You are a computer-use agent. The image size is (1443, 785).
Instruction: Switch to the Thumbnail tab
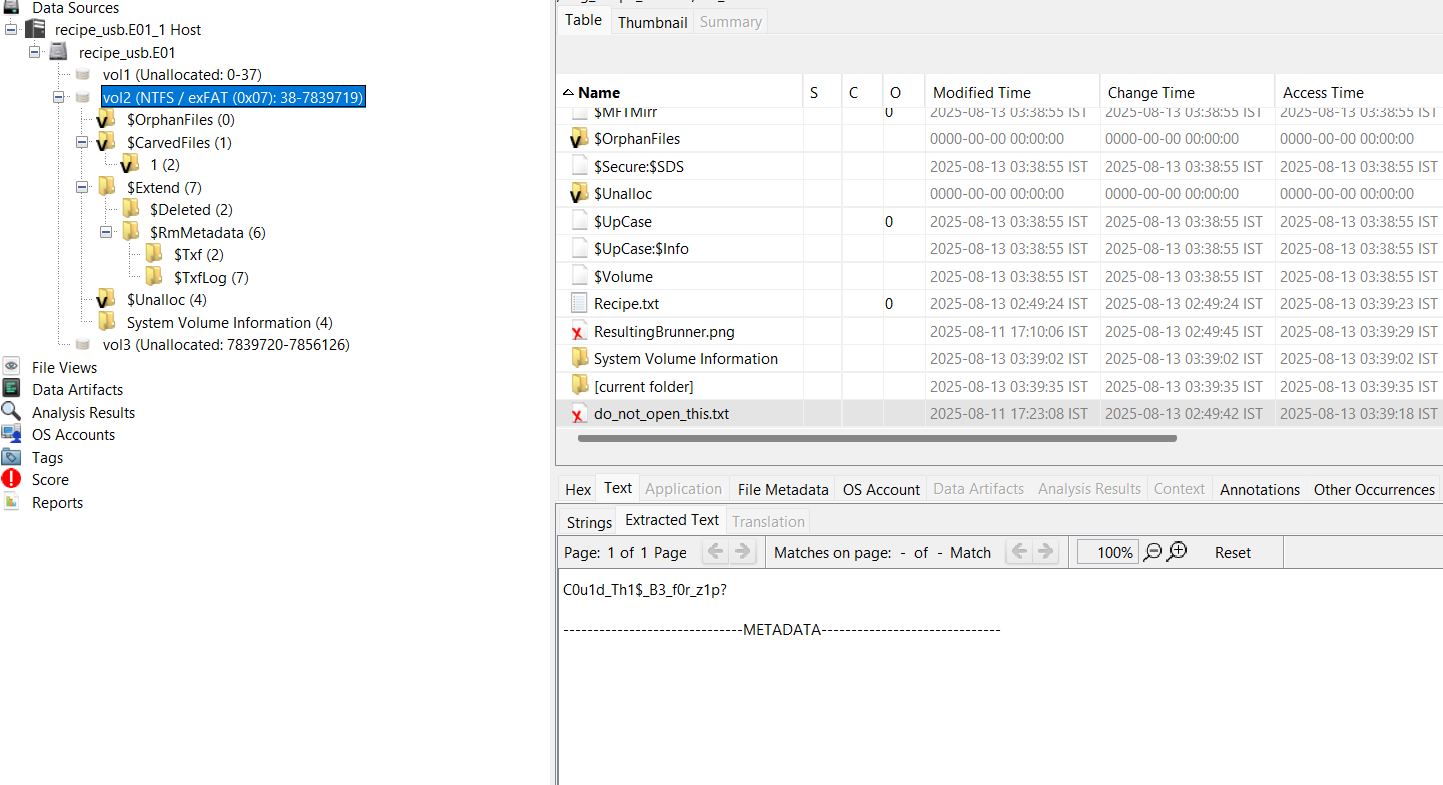point(652,21)
